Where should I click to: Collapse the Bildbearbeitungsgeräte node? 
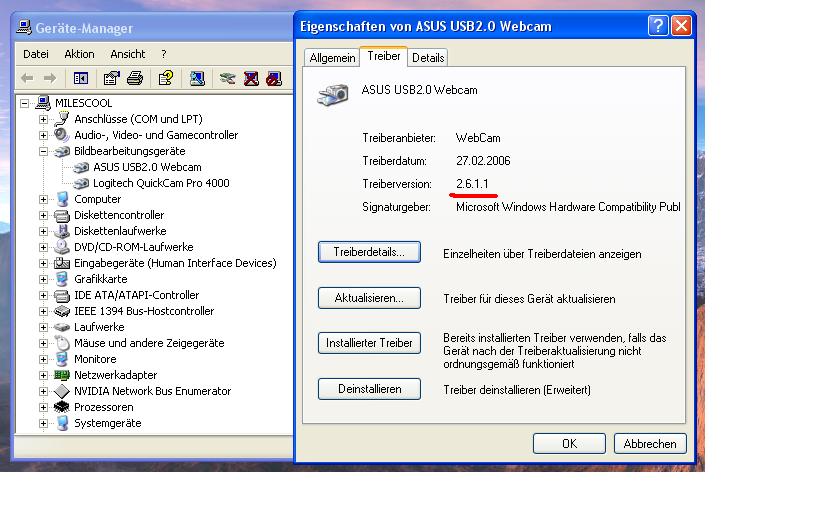(44, 151)
